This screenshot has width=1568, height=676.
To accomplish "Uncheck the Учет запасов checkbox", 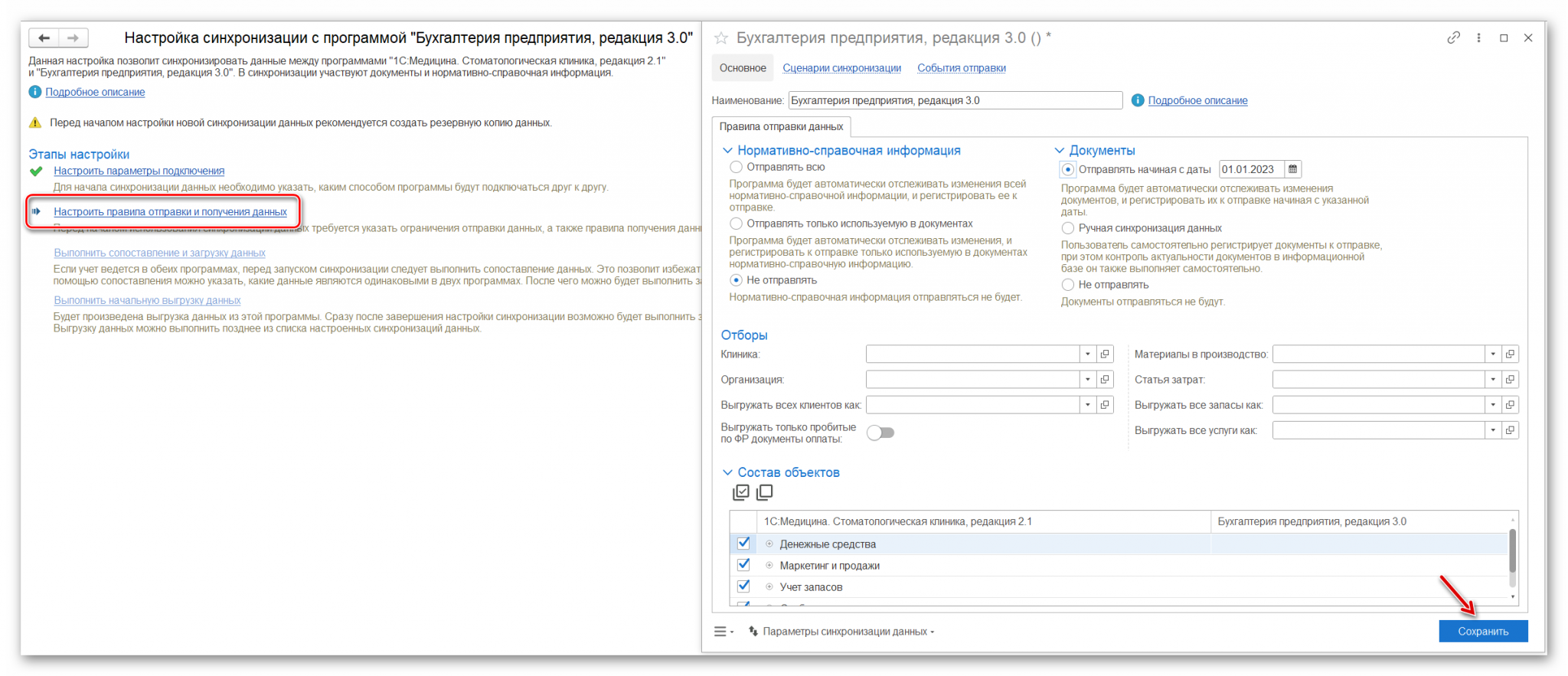I will coord(743,586).
